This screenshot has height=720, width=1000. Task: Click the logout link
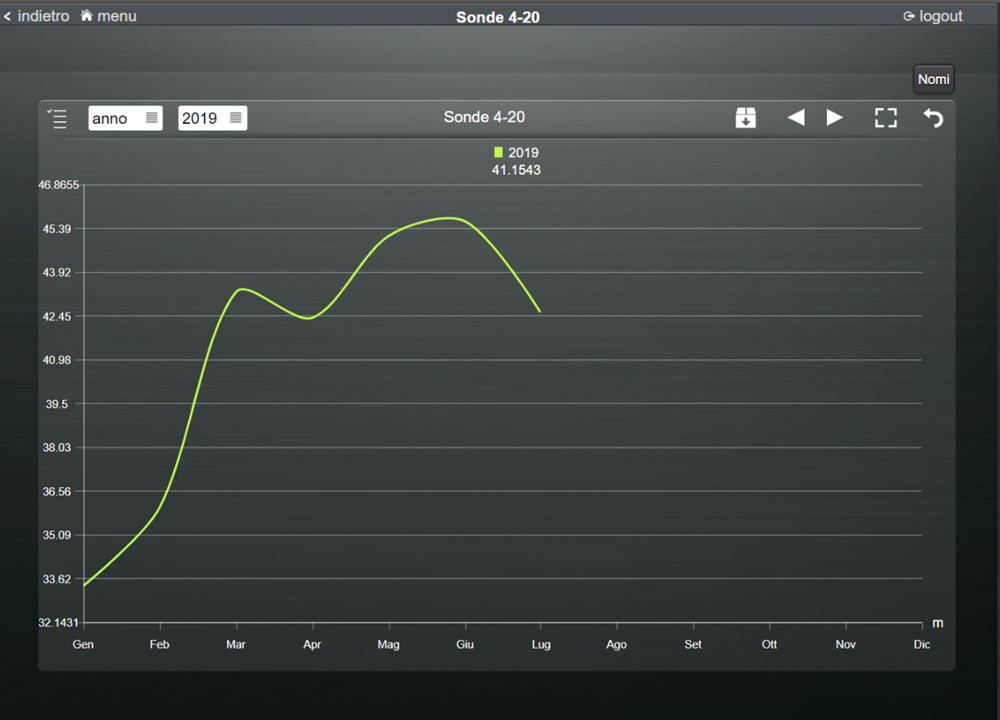click(x=933, y=16)
